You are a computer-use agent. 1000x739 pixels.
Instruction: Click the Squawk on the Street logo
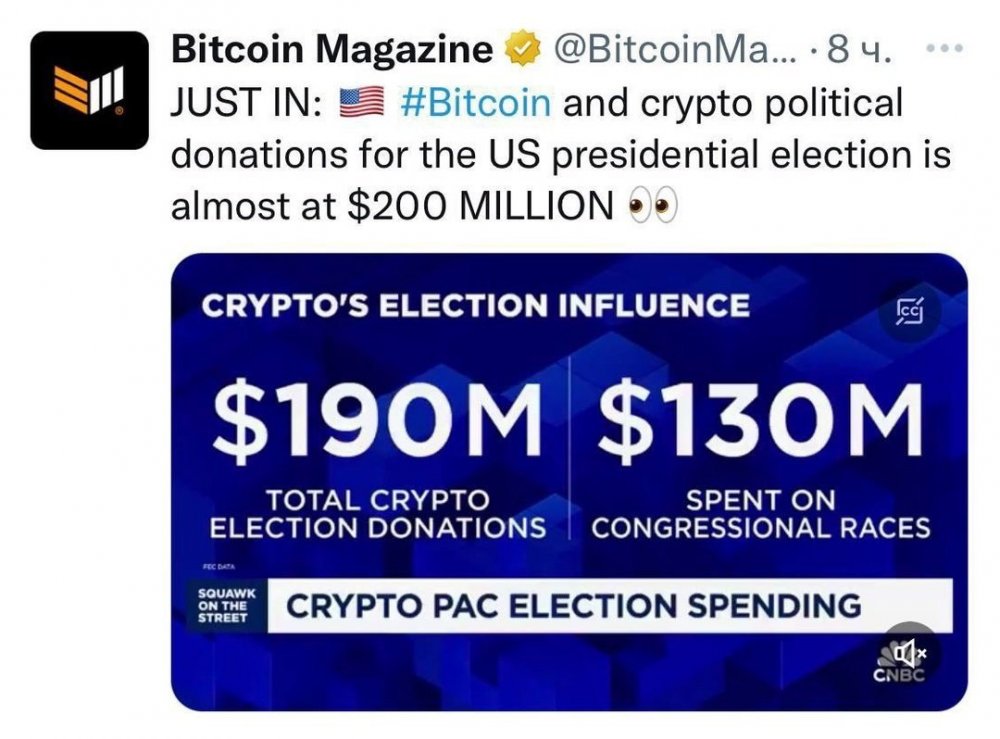pyautogui.click(x=227, y=606)
